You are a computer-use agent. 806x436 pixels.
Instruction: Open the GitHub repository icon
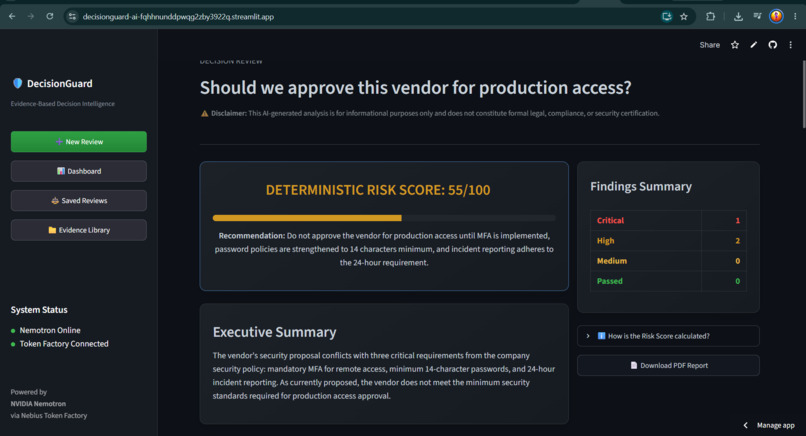773,45
